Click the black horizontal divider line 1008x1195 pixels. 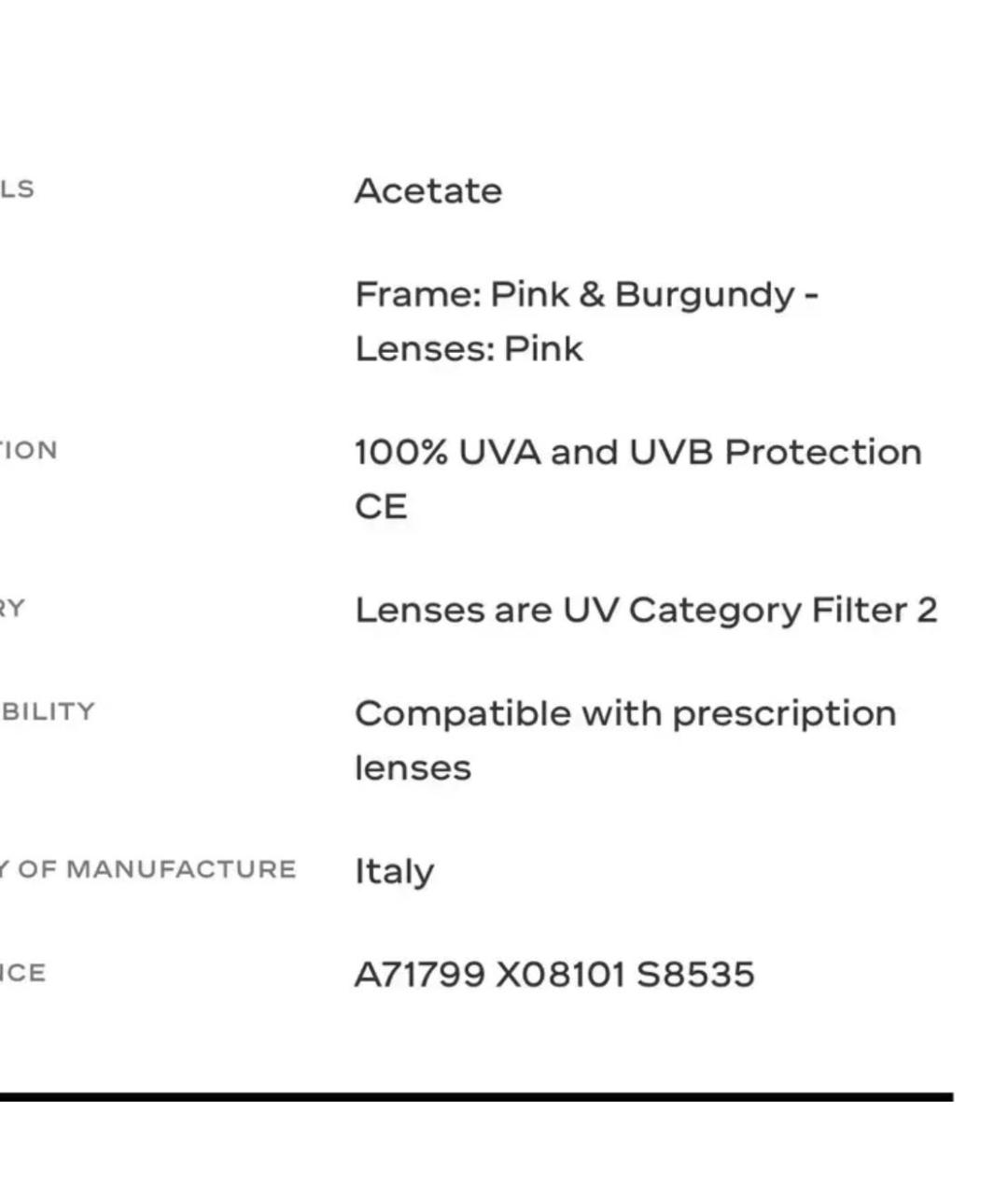pyautogui.click(x=476, y=1097)
